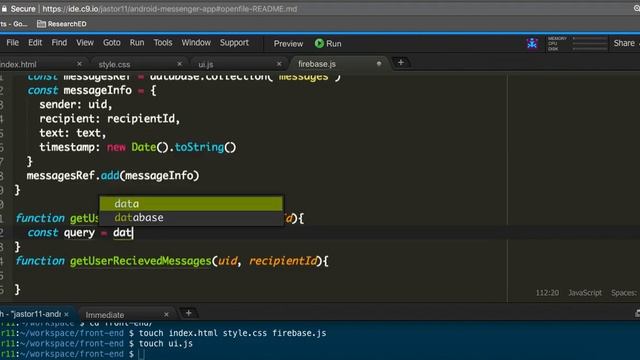Open the View menu
This screenshot has width=640, height=360.
(x=85, y=43)
